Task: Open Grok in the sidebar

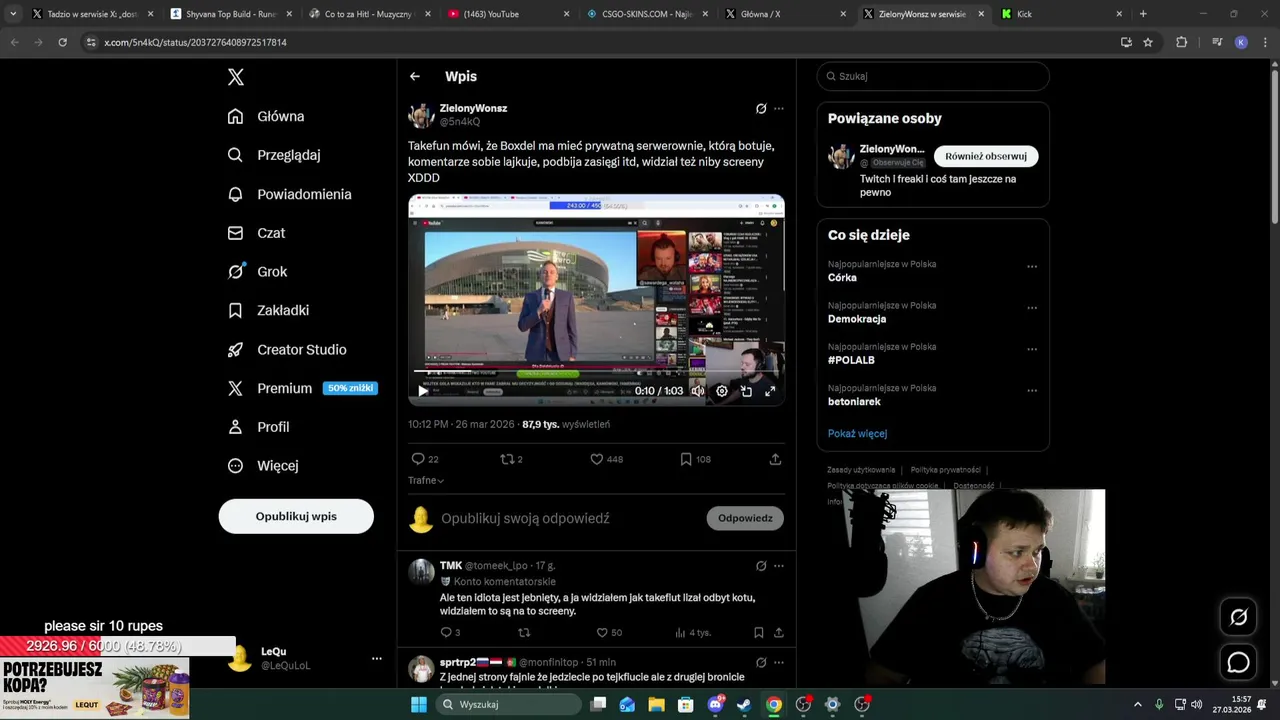Action: click(x=257, y=272)
